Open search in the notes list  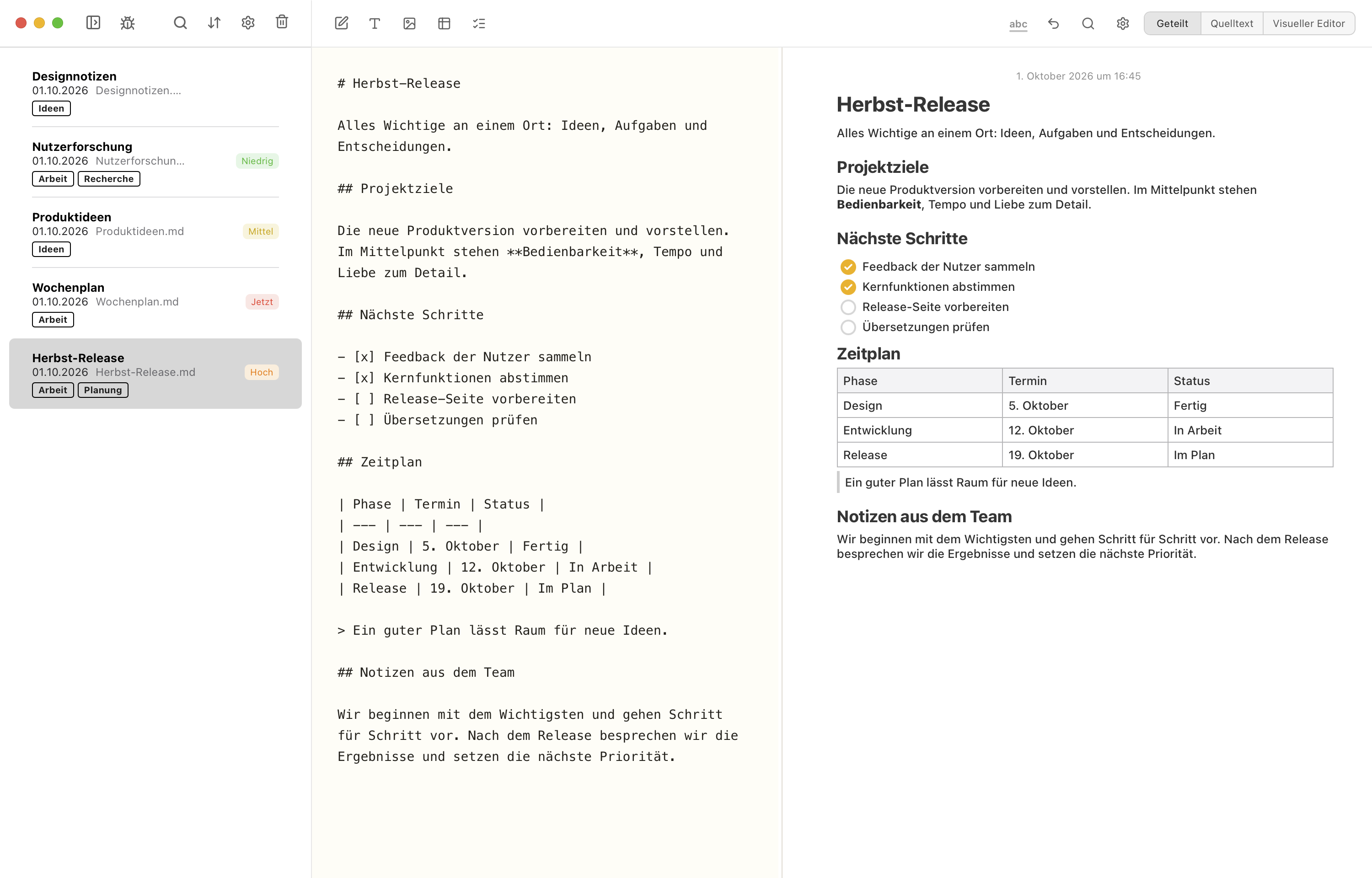[x=180, y=23]
